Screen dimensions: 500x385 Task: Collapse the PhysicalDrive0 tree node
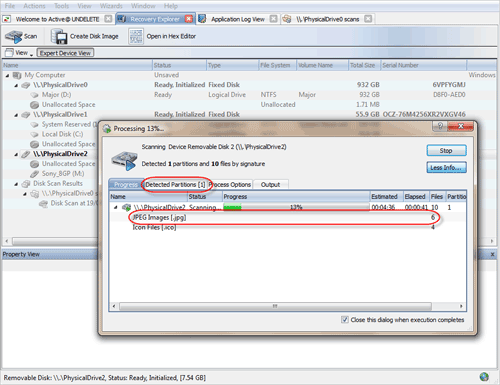[x=16, y=86]
